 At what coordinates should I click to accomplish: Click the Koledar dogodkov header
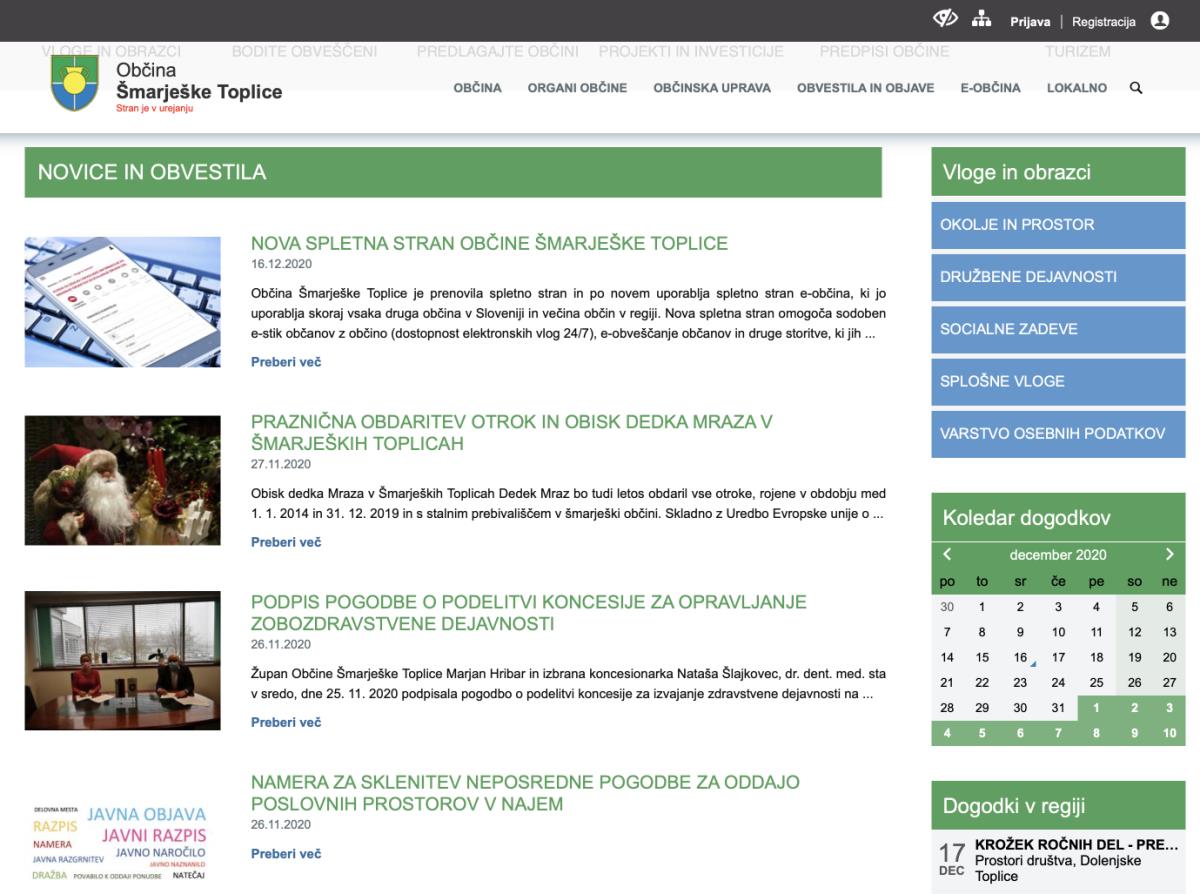tap(1058, 518)
